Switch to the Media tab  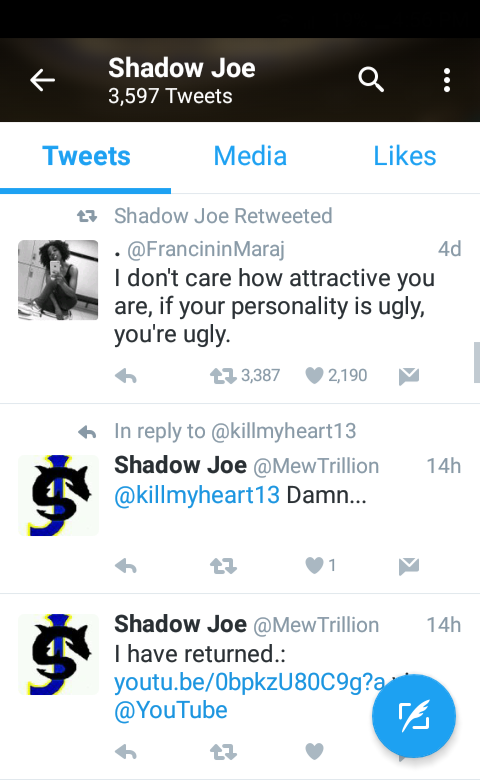tap(250, 156)
